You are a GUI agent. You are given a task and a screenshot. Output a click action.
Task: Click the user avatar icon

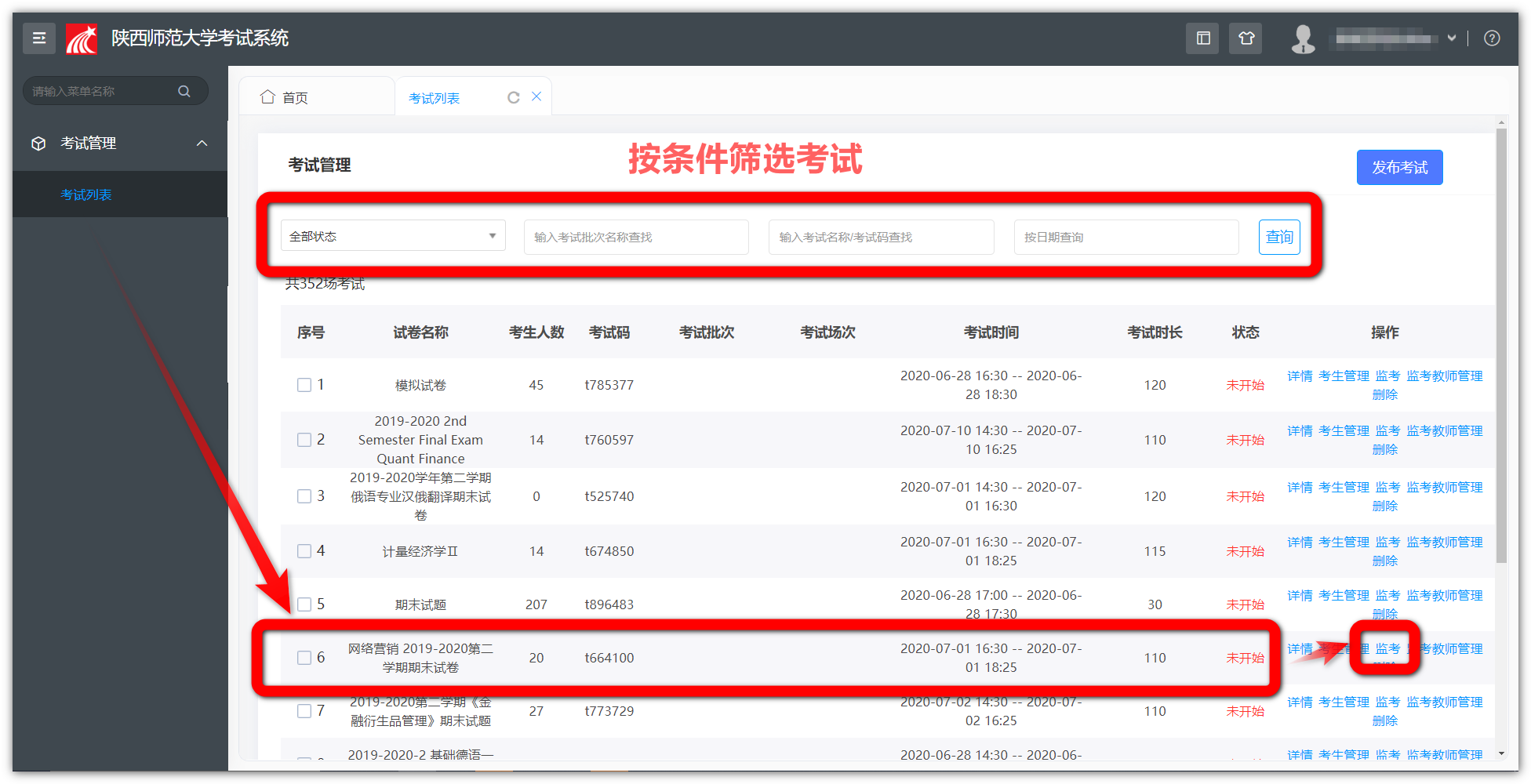pos(1303,38)
